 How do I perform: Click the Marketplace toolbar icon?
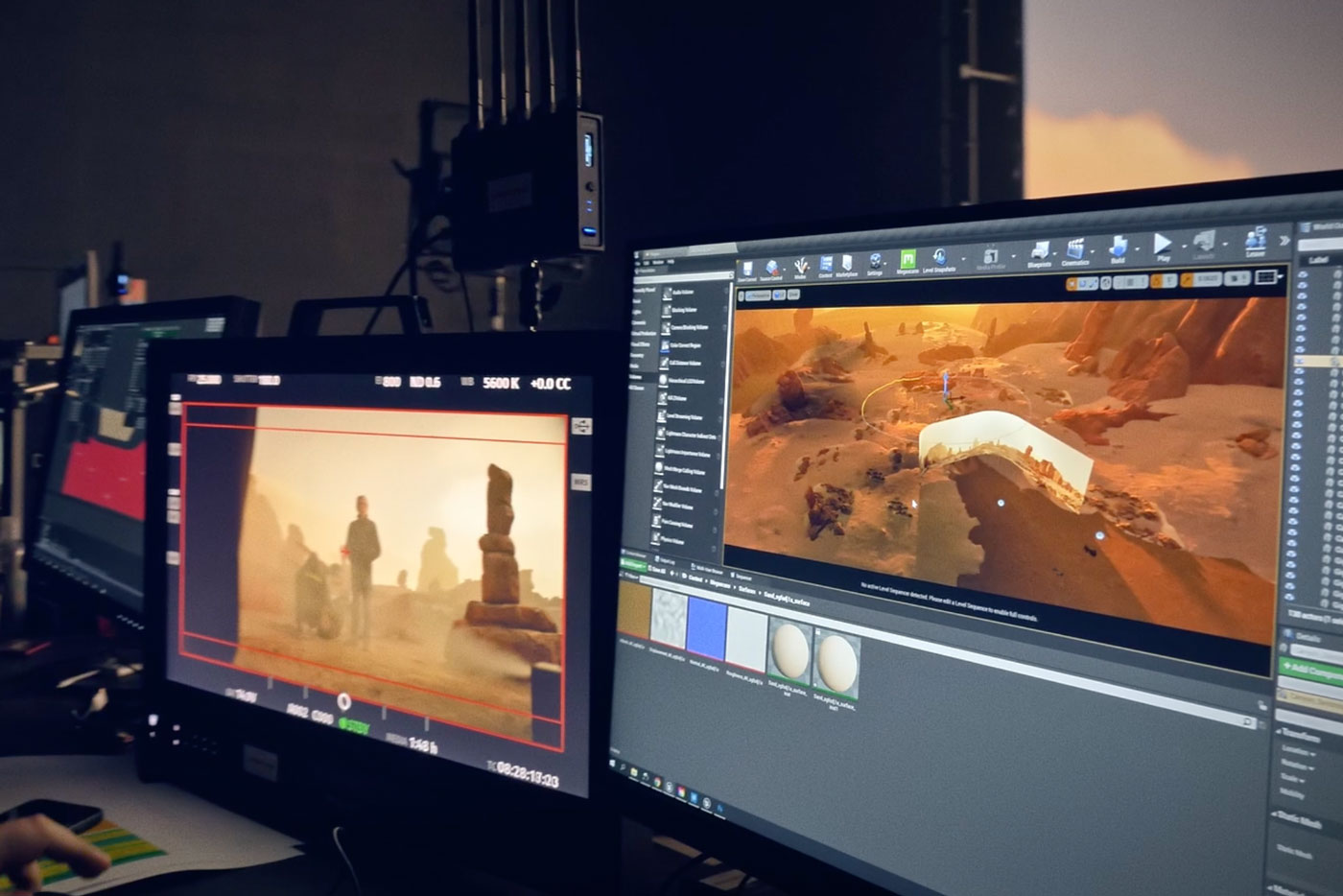(x=847, y=264)
